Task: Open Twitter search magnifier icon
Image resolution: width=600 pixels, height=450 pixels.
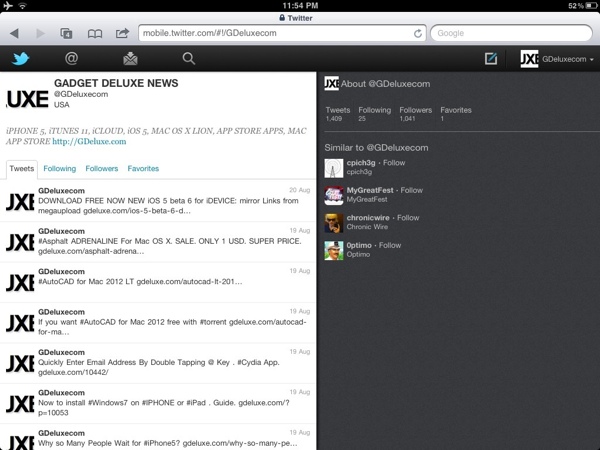Action: [189, 59]
